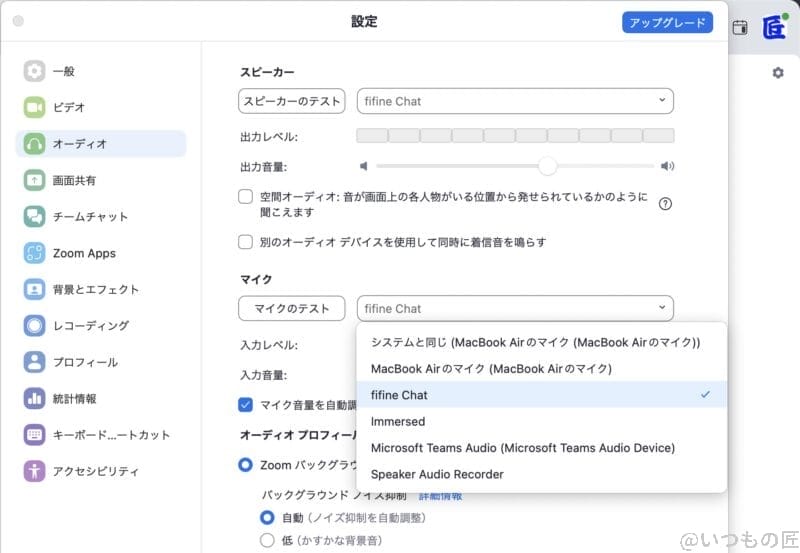Screen dimensions: 800x553
Task: Select the ビデオ camera icon
Action: (35, 107)
